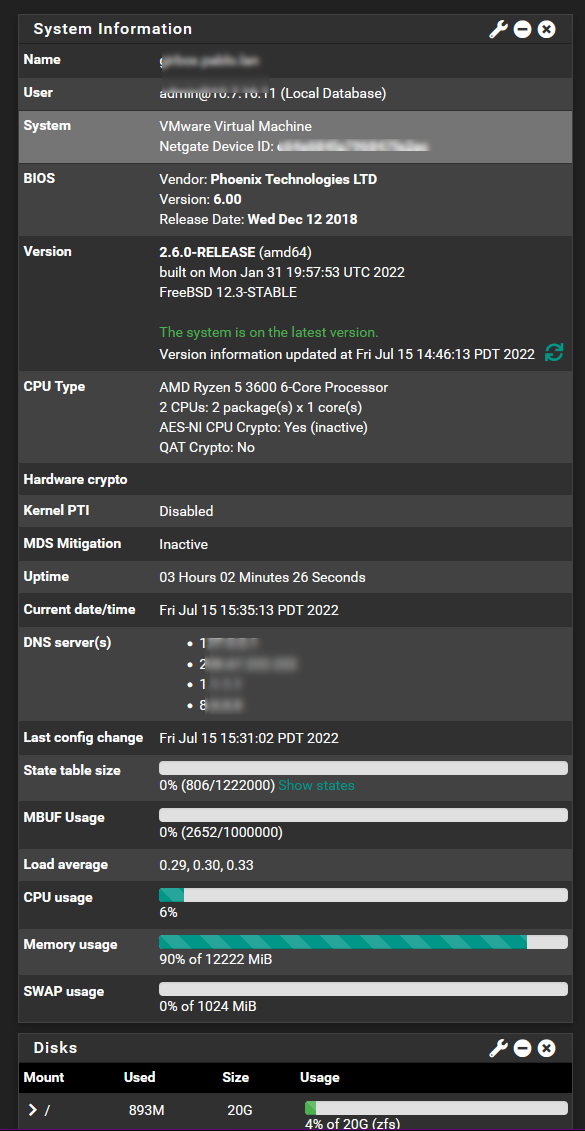Click the CPU usage progress bar
Screen dimensions: 585x1131
364,895
